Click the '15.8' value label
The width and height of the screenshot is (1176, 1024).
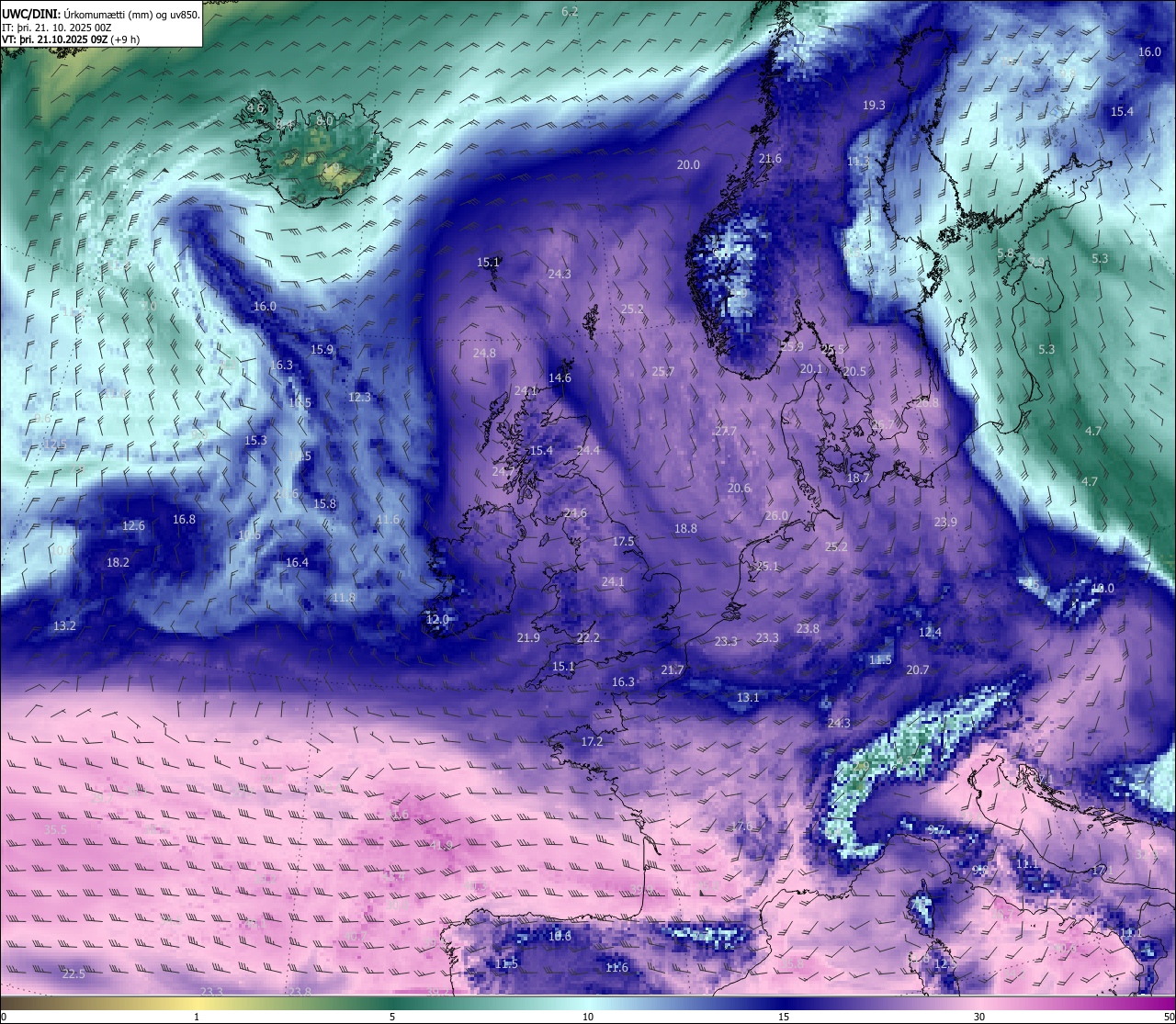(324, 504)
